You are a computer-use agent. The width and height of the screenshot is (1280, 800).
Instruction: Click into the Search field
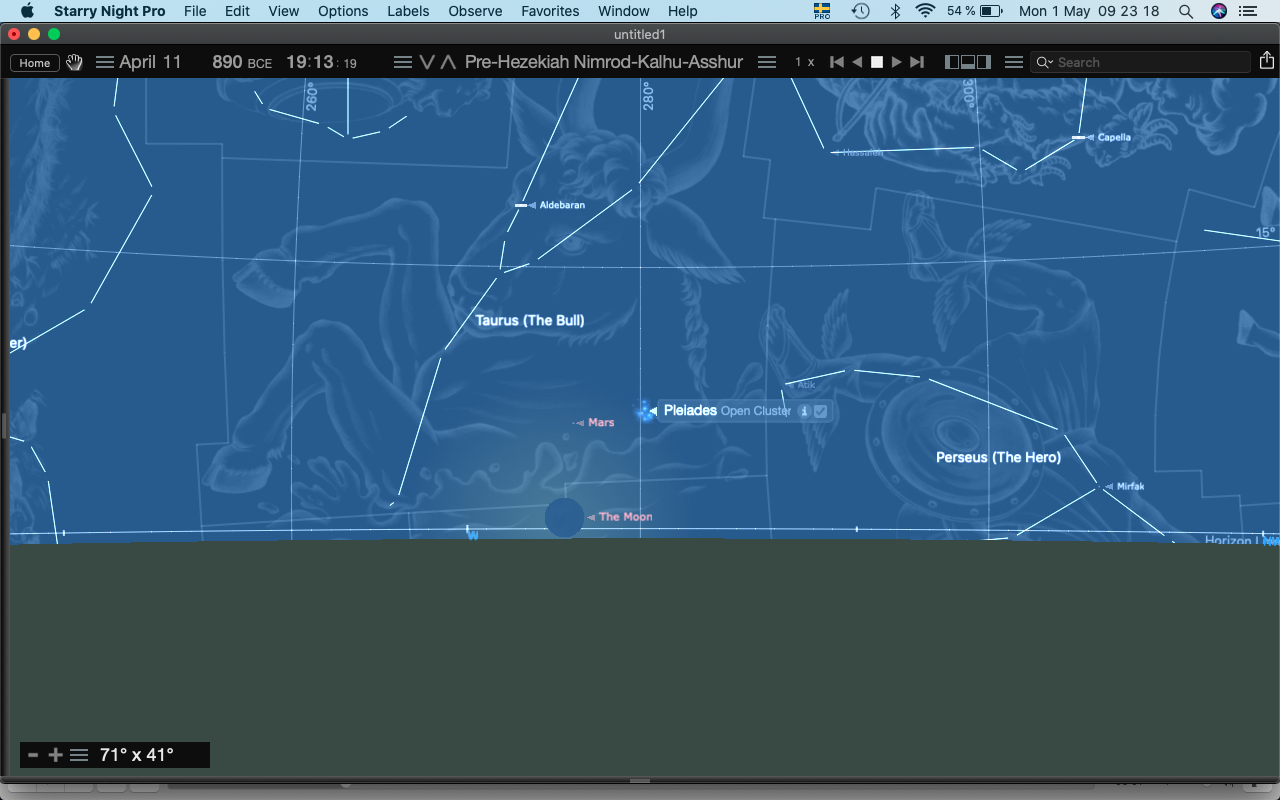point(1150,62)
